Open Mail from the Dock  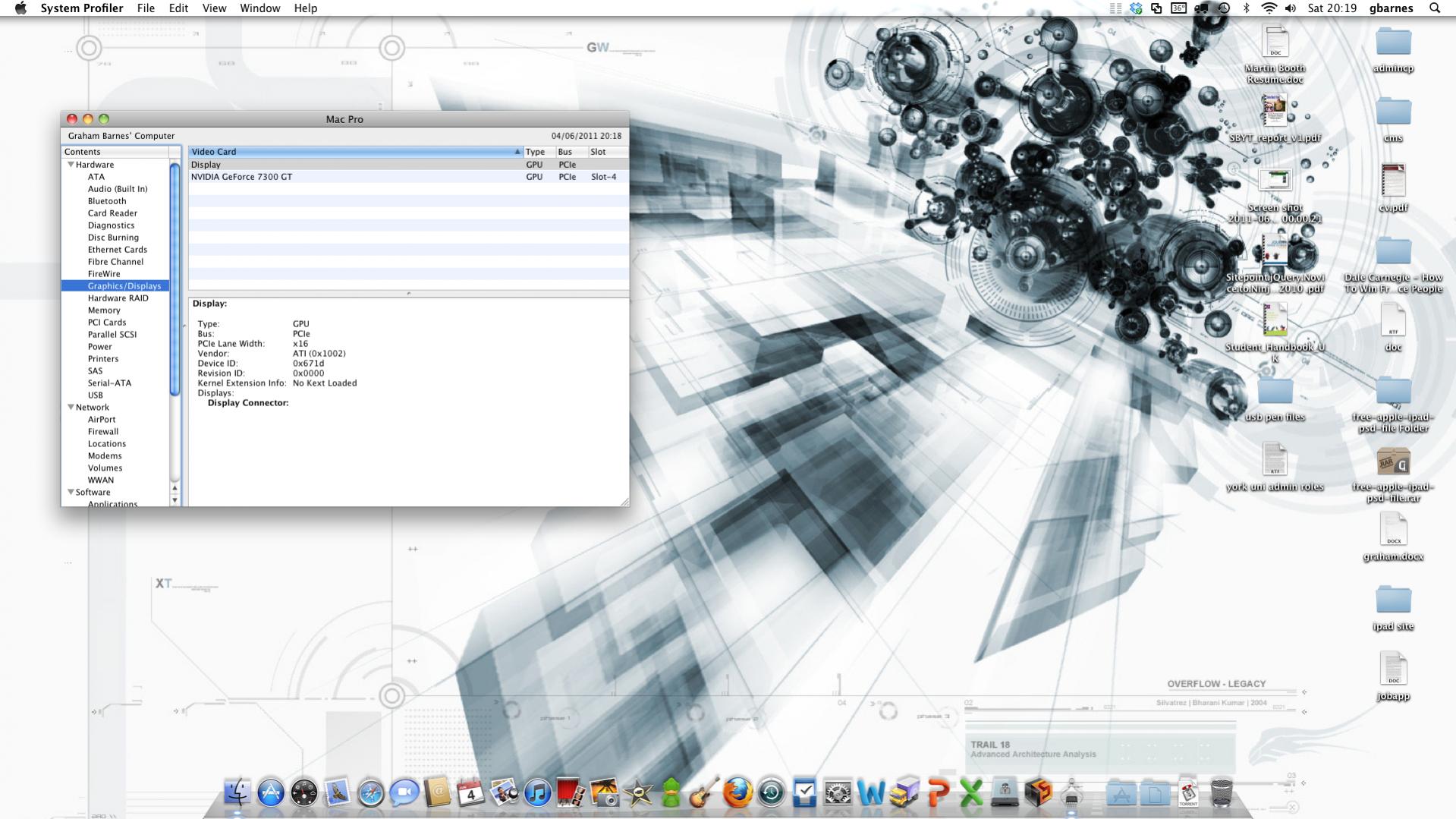[338, 792]
